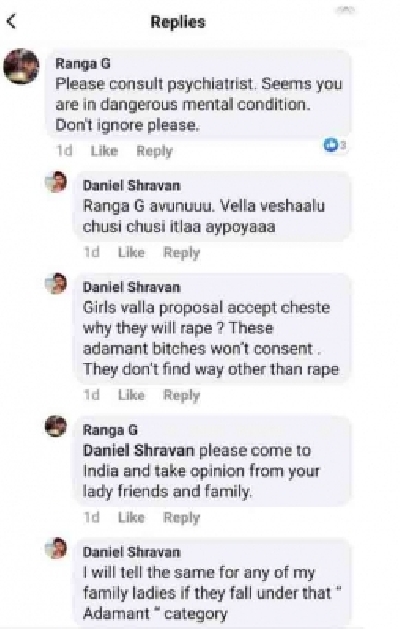The image size is (400, 629).
Task: Reply to the 'Girls valla proposal' comment
Action: pos(181,395)
